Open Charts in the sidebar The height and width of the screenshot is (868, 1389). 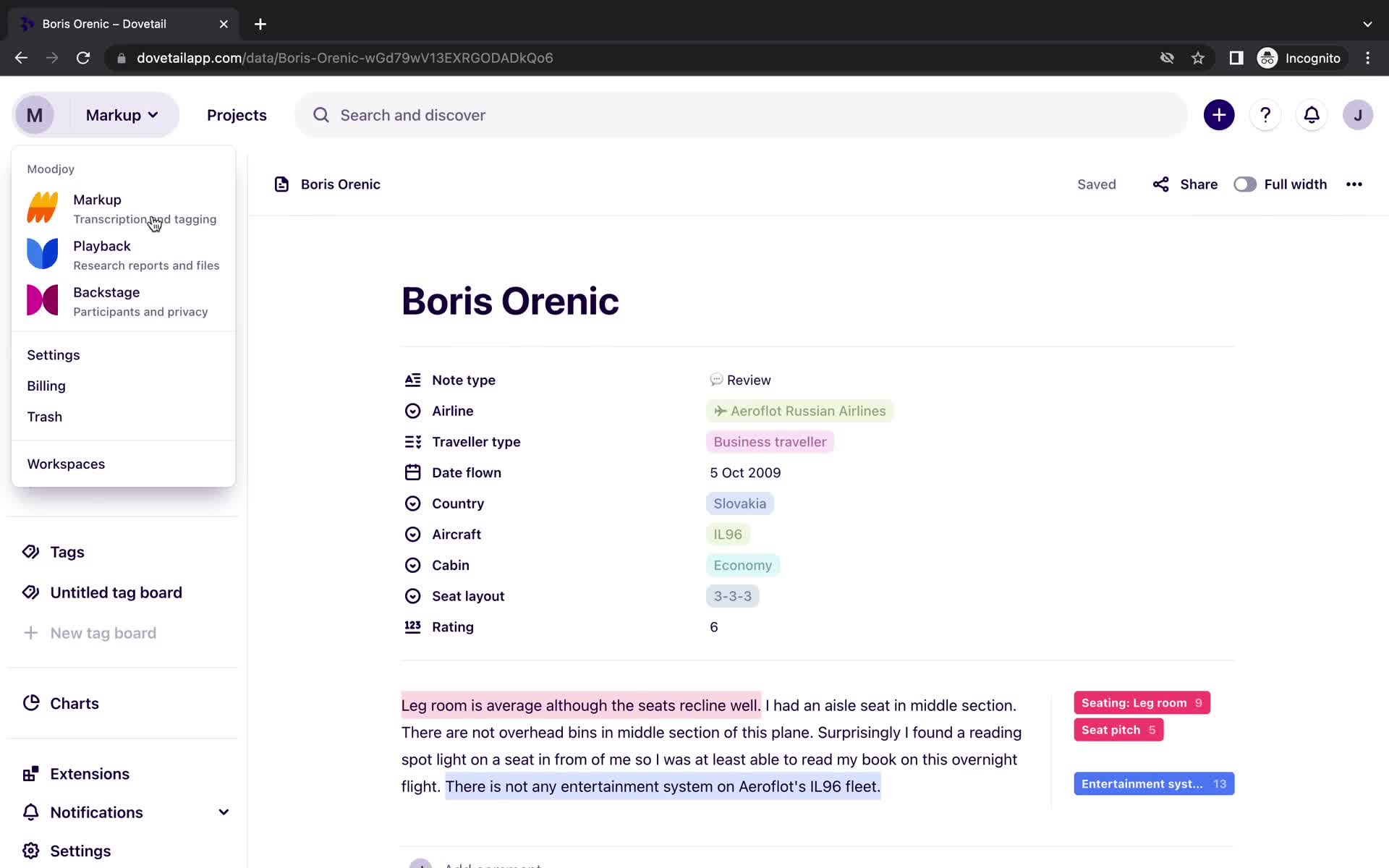point(75,703)
